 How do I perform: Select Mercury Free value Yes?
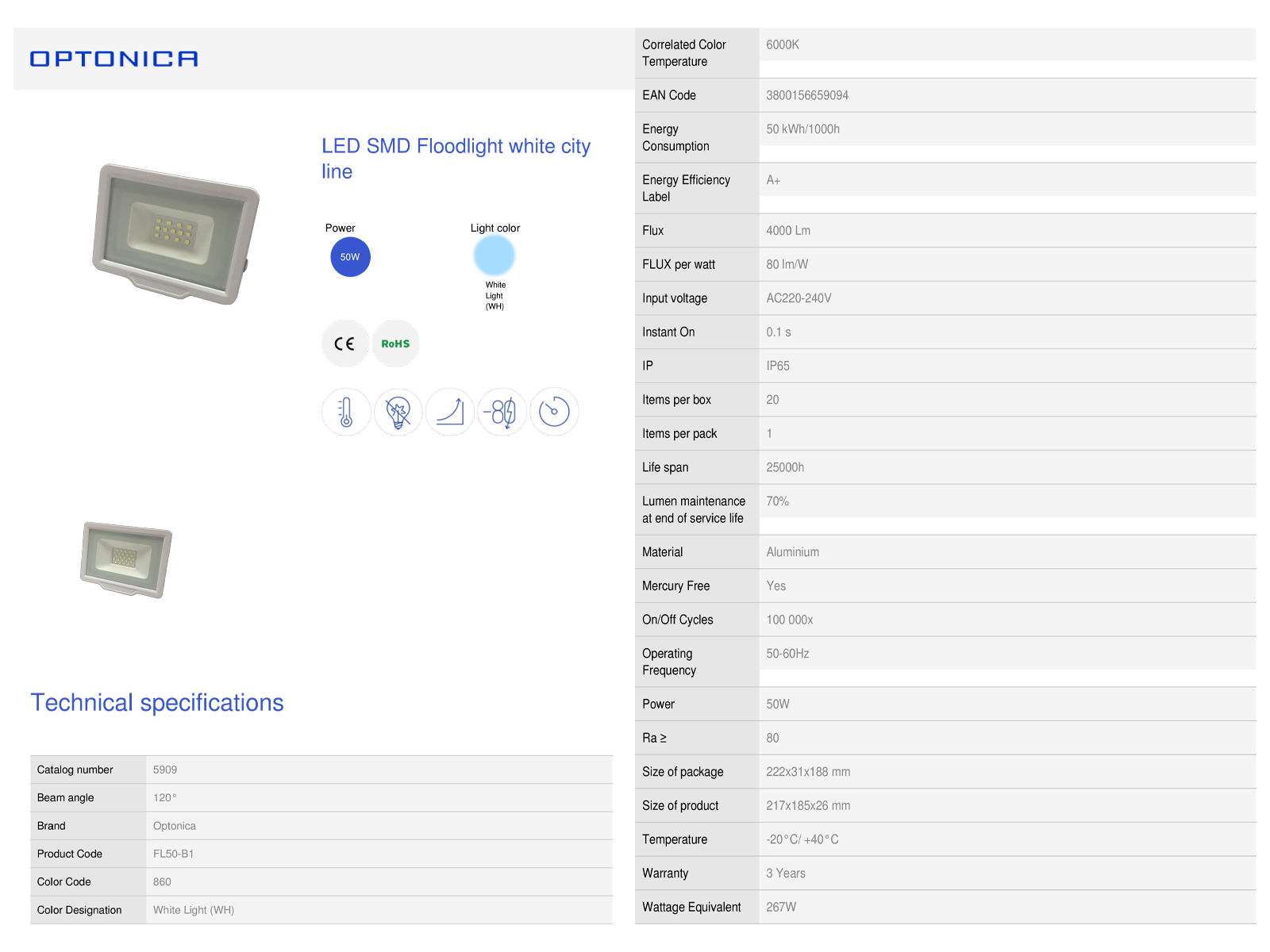click(776, 586)
